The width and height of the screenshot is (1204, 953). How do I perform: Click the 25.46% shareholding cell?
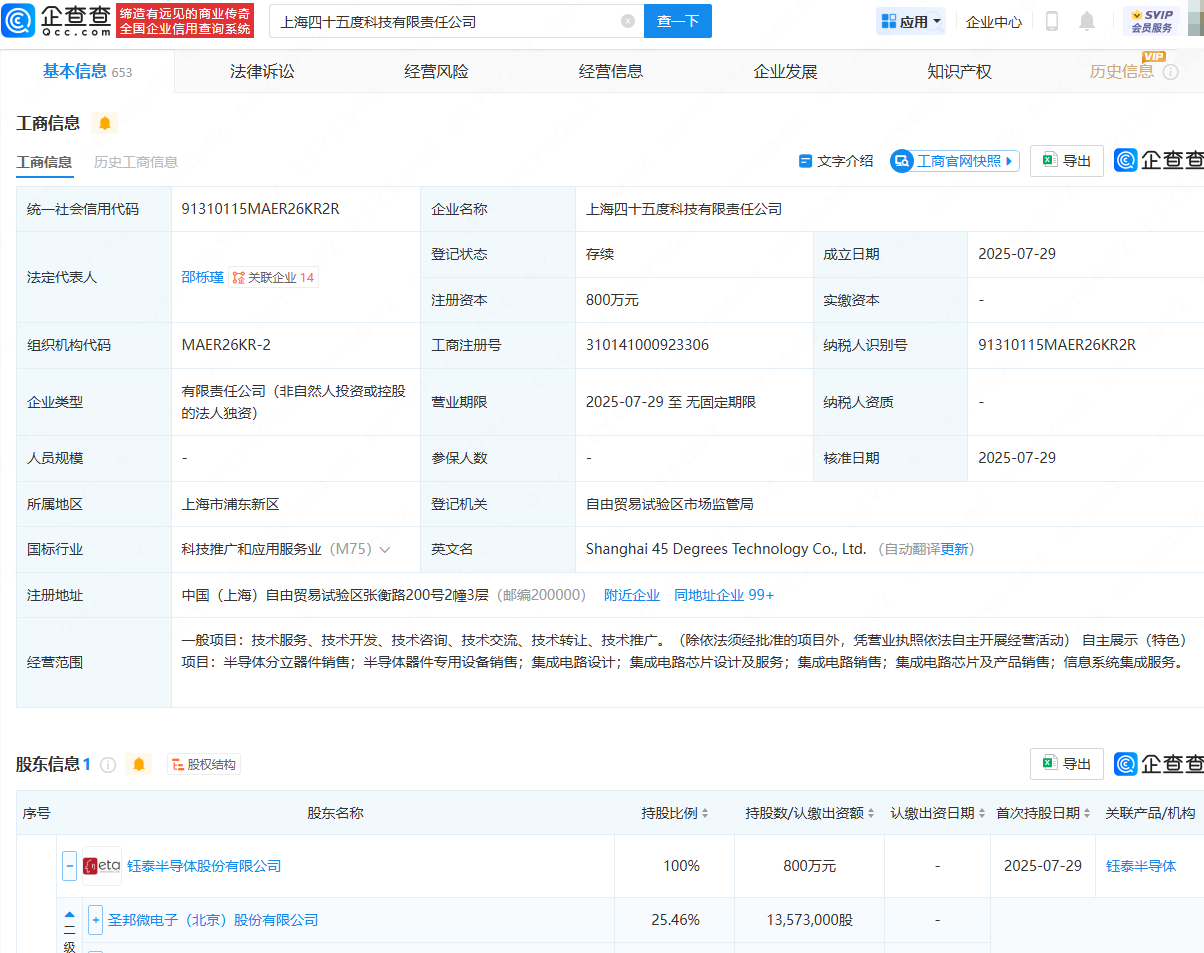(675, 920)
